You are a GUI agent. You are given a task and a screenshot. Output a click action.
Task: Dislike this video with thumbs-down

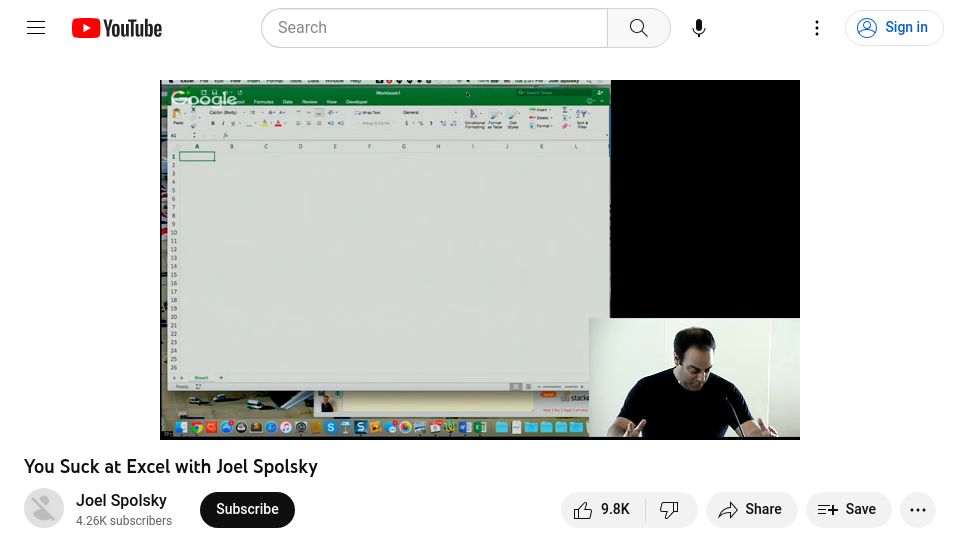coord(670,509)
